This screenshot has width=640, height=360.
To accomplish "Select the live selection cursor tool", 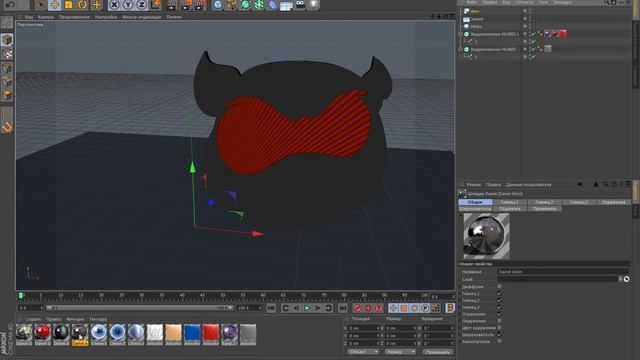I will pos(40,5).
